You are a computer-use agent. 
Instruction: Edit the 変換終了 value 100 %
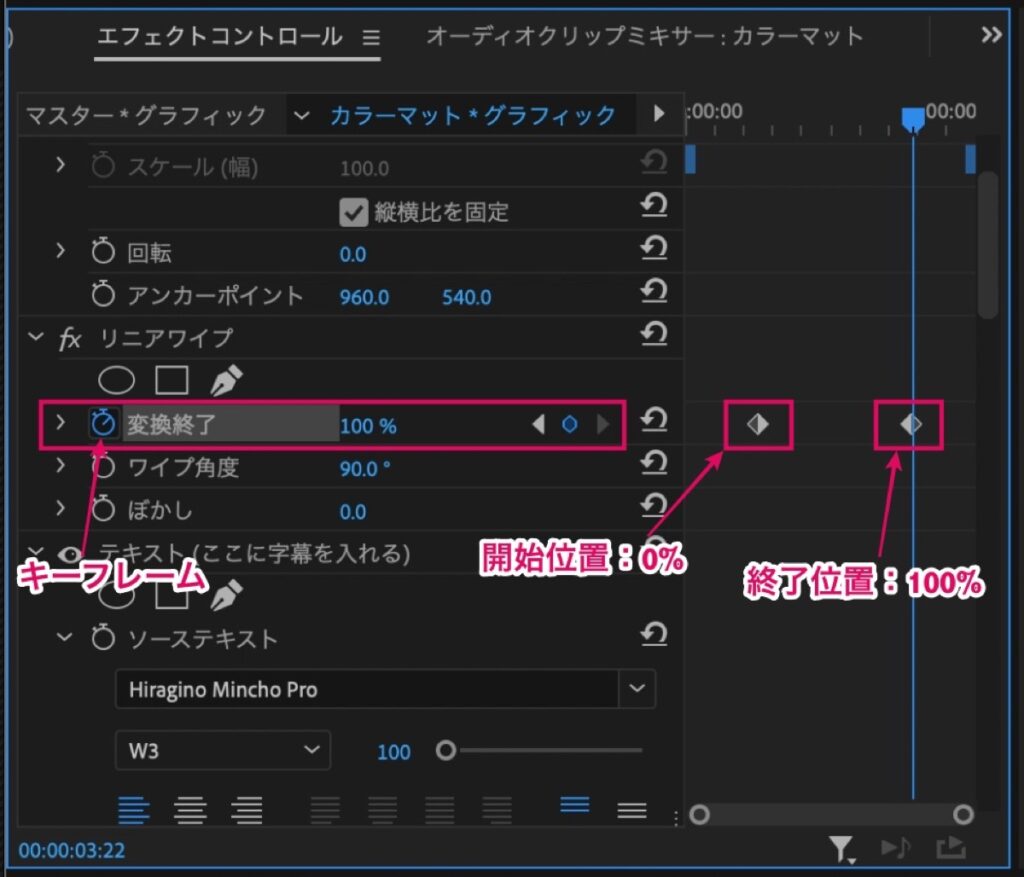coord(368,426)
